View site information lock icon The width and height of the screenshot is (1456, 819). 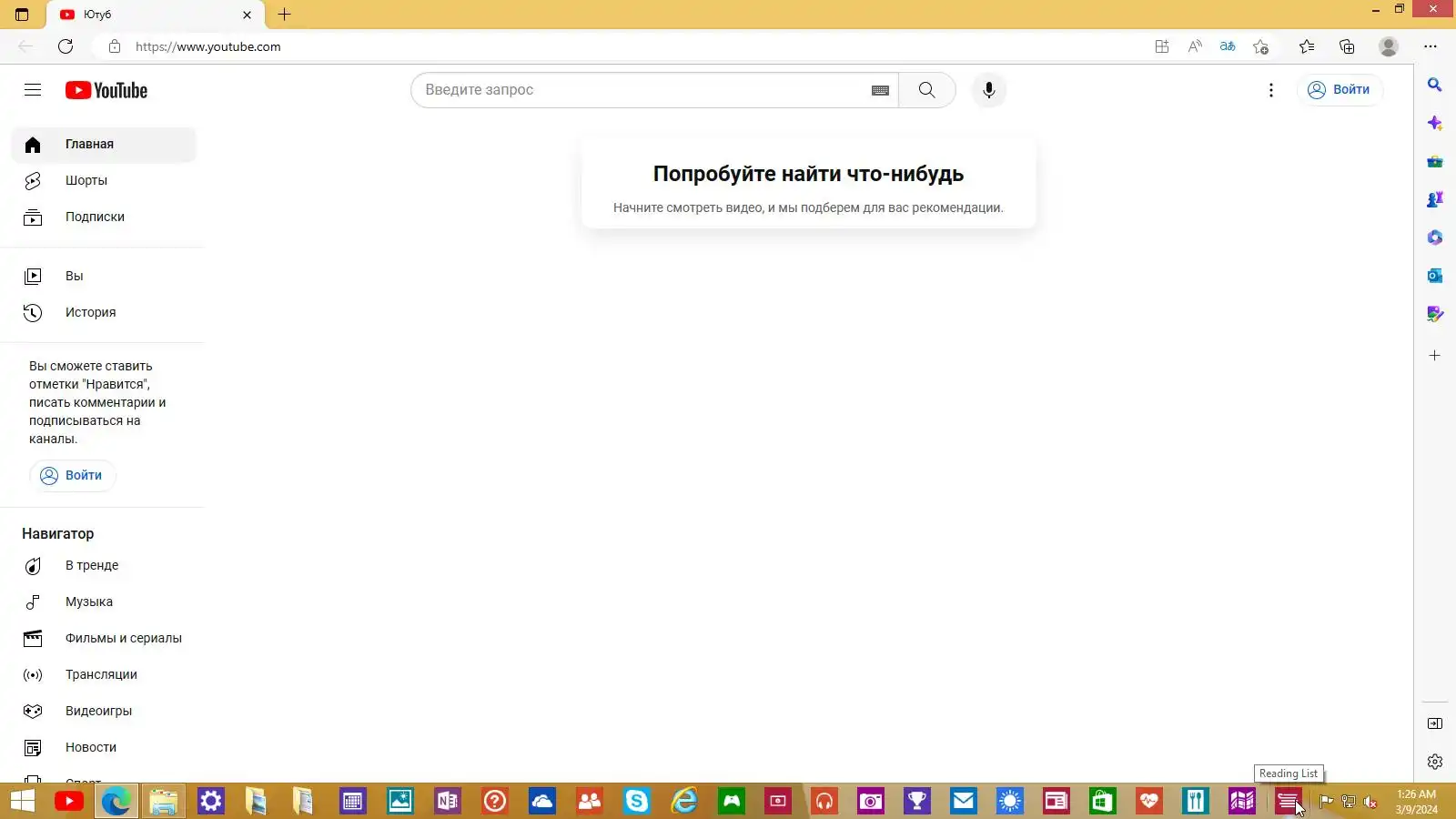115,46
